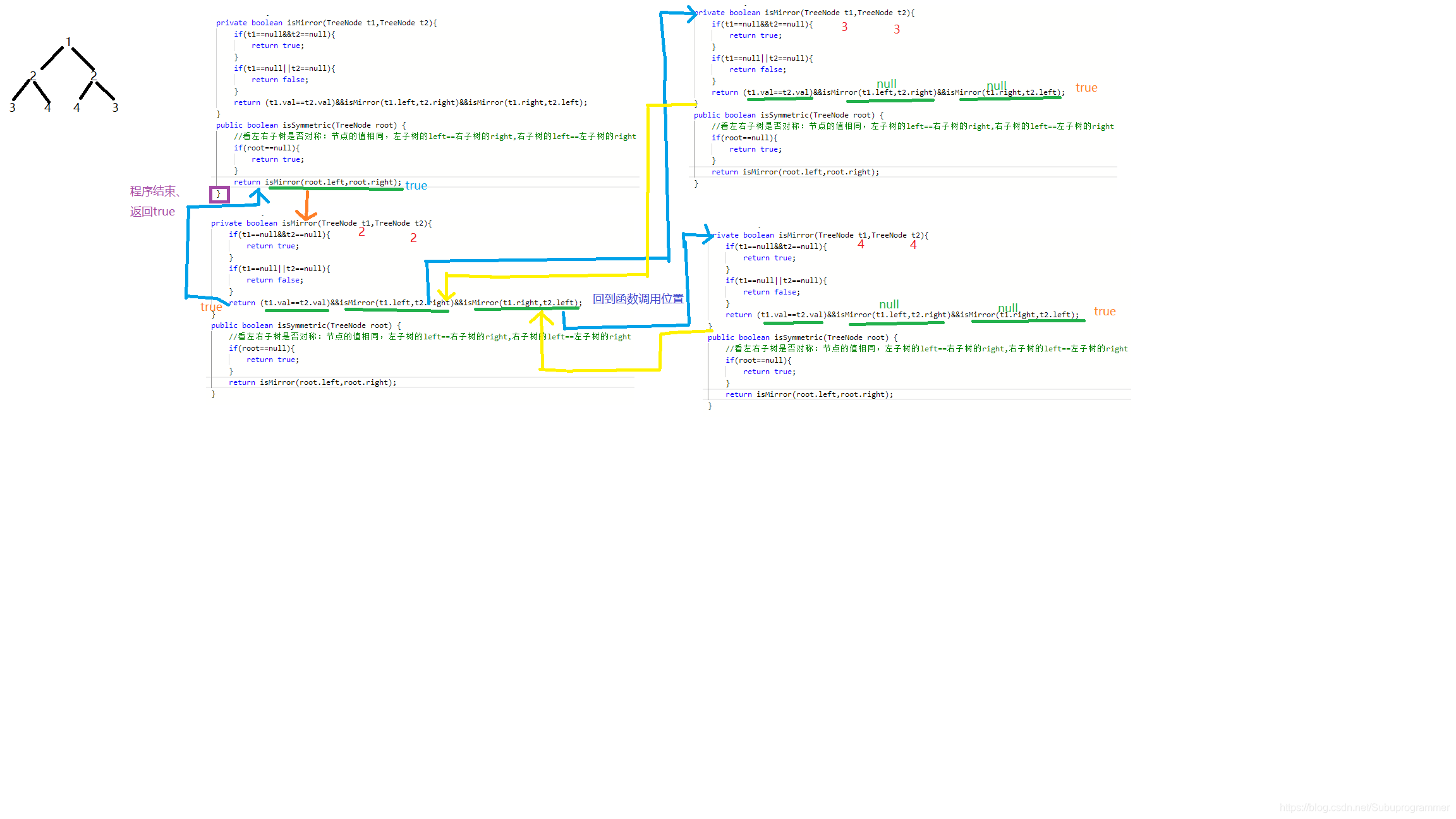Click the isMirror signature in the block with red 3s

coord(804,13)
